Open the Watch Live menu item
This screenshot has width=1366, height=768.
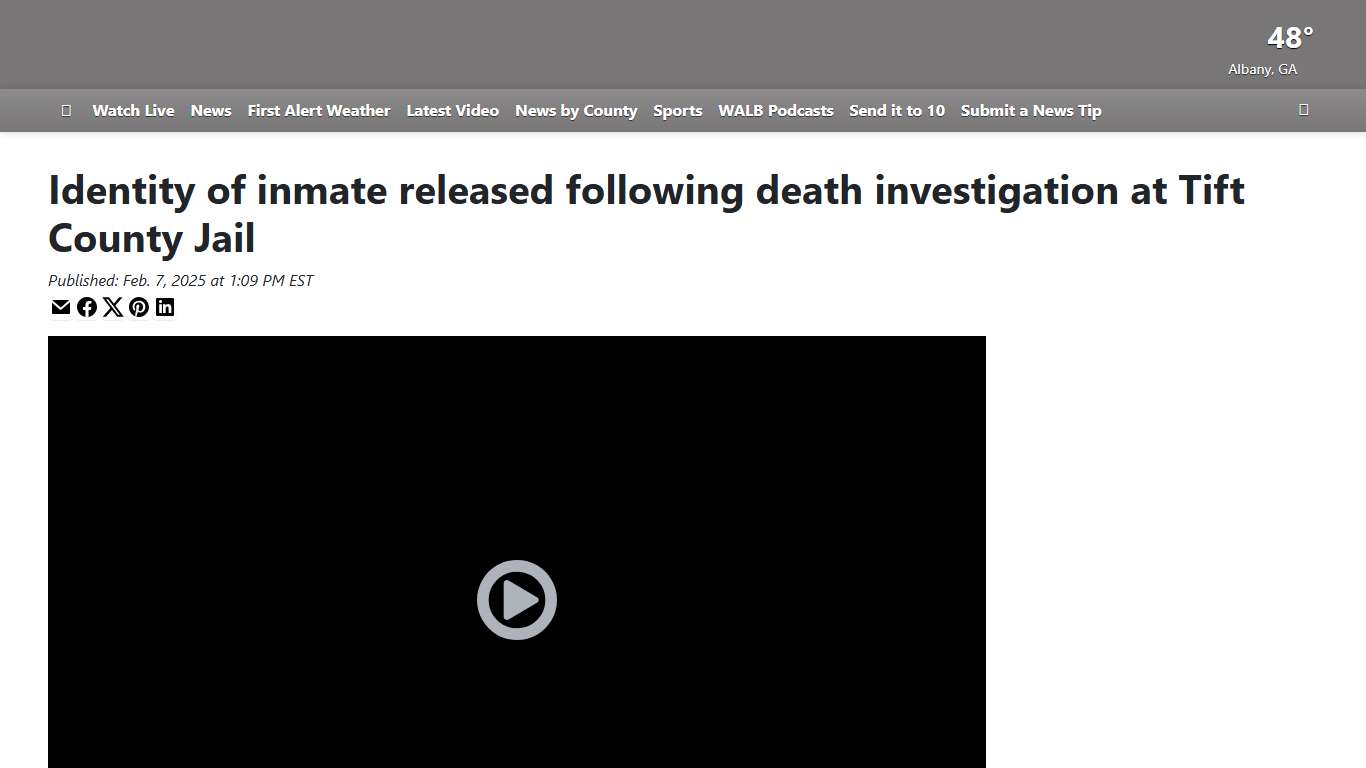click(133, 111)
